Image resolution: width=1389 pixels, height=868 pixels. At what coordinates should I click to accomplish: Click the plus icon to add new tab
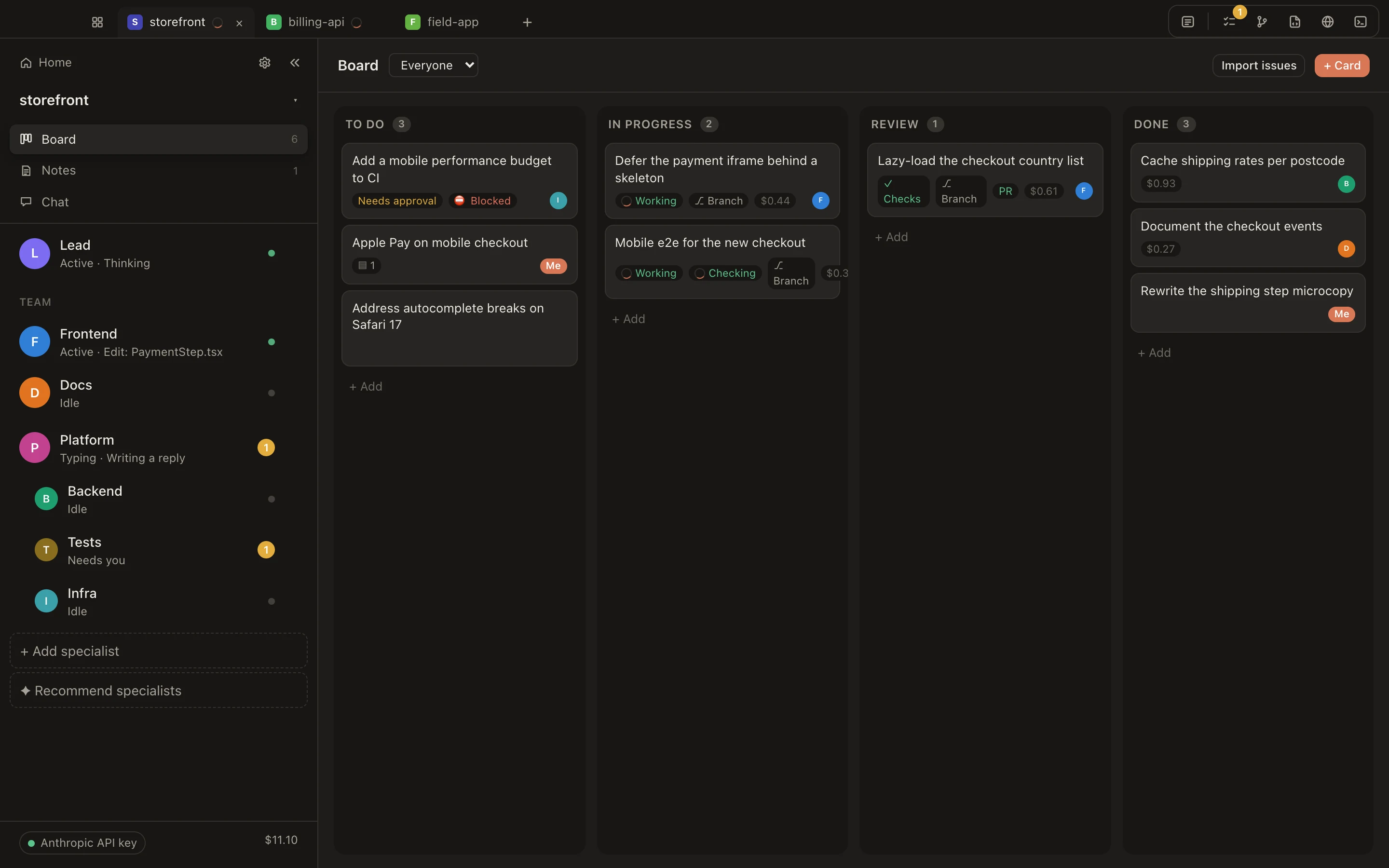(x=528, y=22)
